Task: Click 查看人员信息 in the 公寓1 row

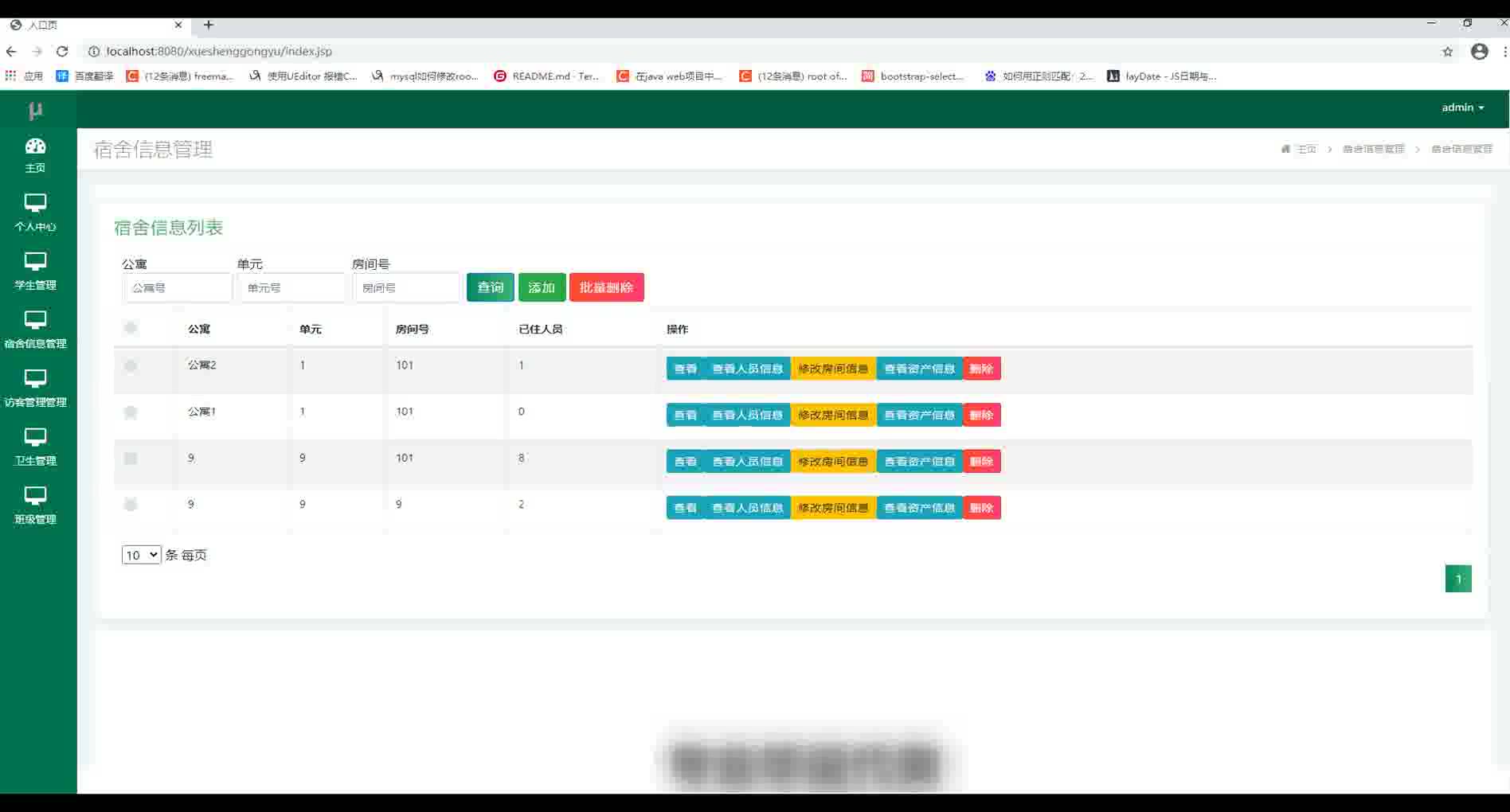Action: point(747,415)
